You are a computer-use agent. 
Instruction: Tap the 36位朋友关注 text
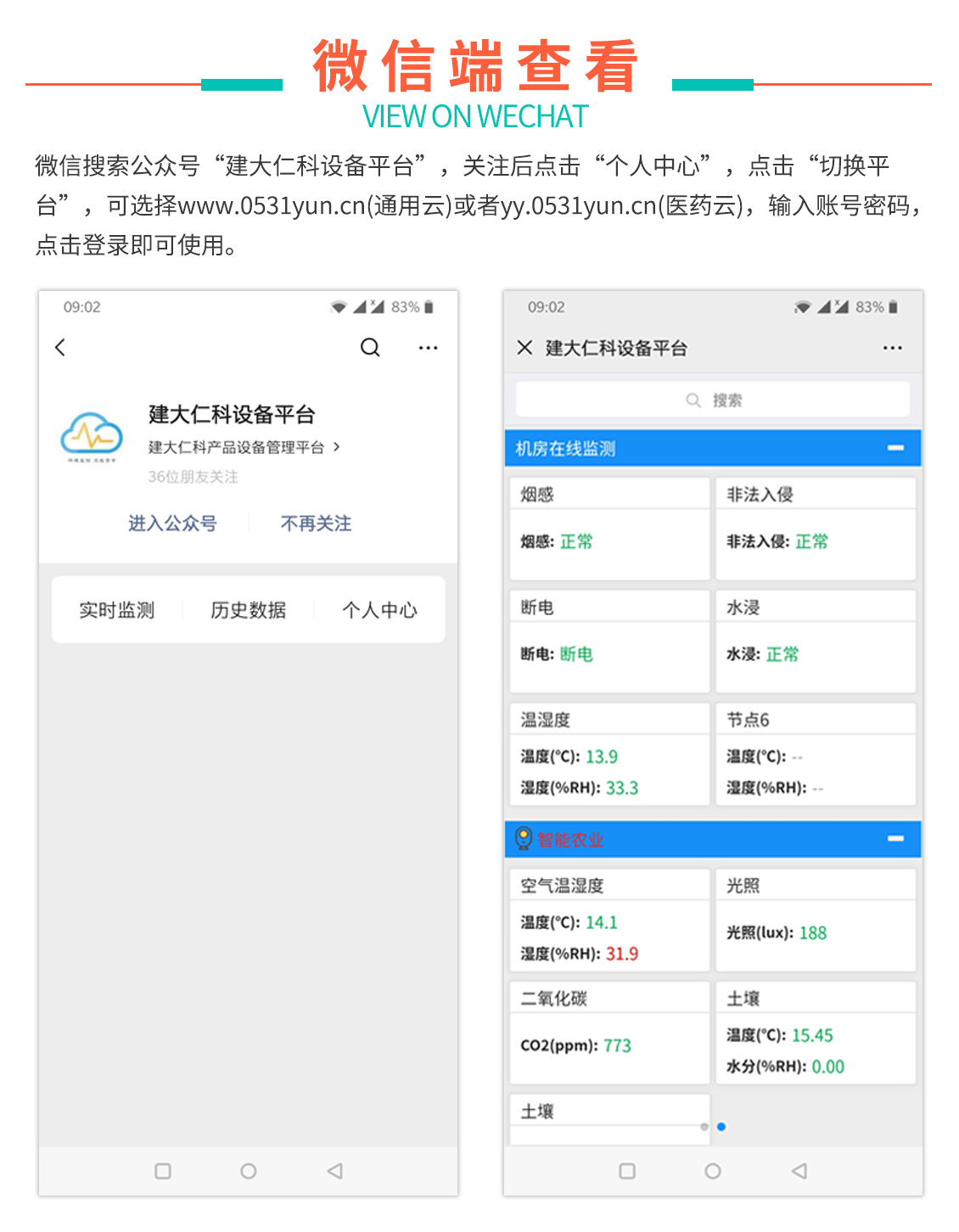(193, 477)
